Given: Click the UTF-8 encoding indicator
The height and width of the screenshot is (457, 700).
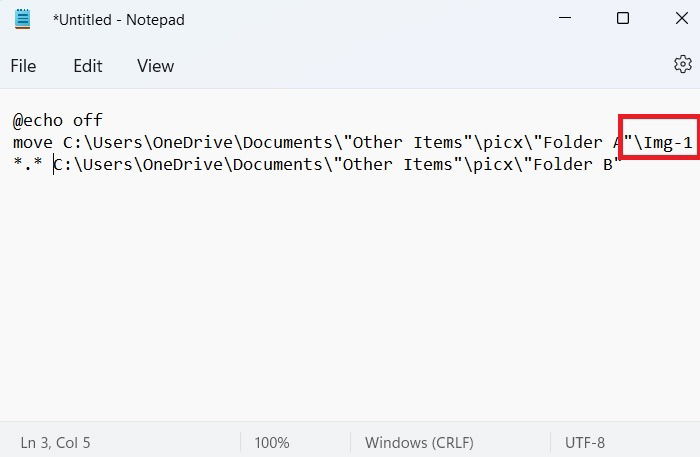Looking at the screenshot, I should (x=585, y=443).
